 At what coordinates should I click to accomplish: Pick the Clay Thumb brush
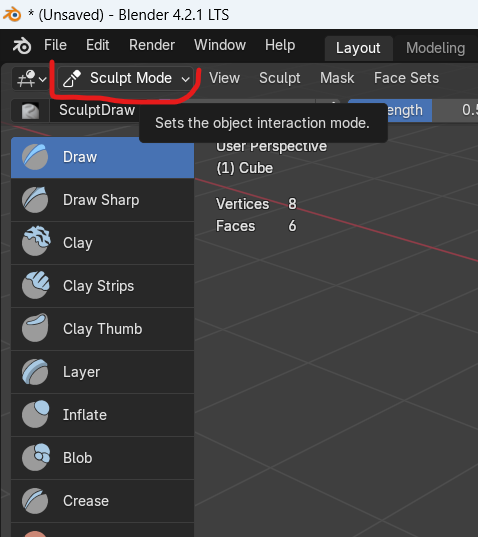[102, 329]
